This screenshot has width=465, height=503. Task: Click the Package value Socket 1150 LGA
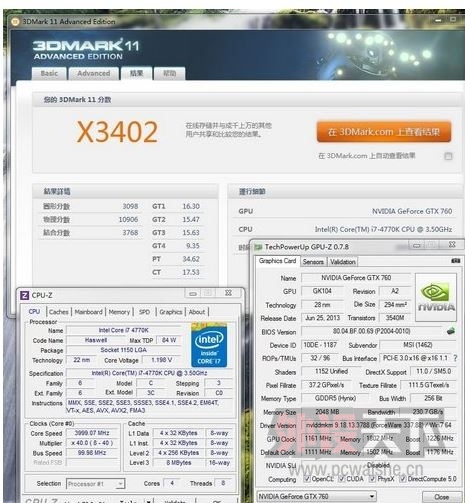pyautogui.click(x=124, y=350)
